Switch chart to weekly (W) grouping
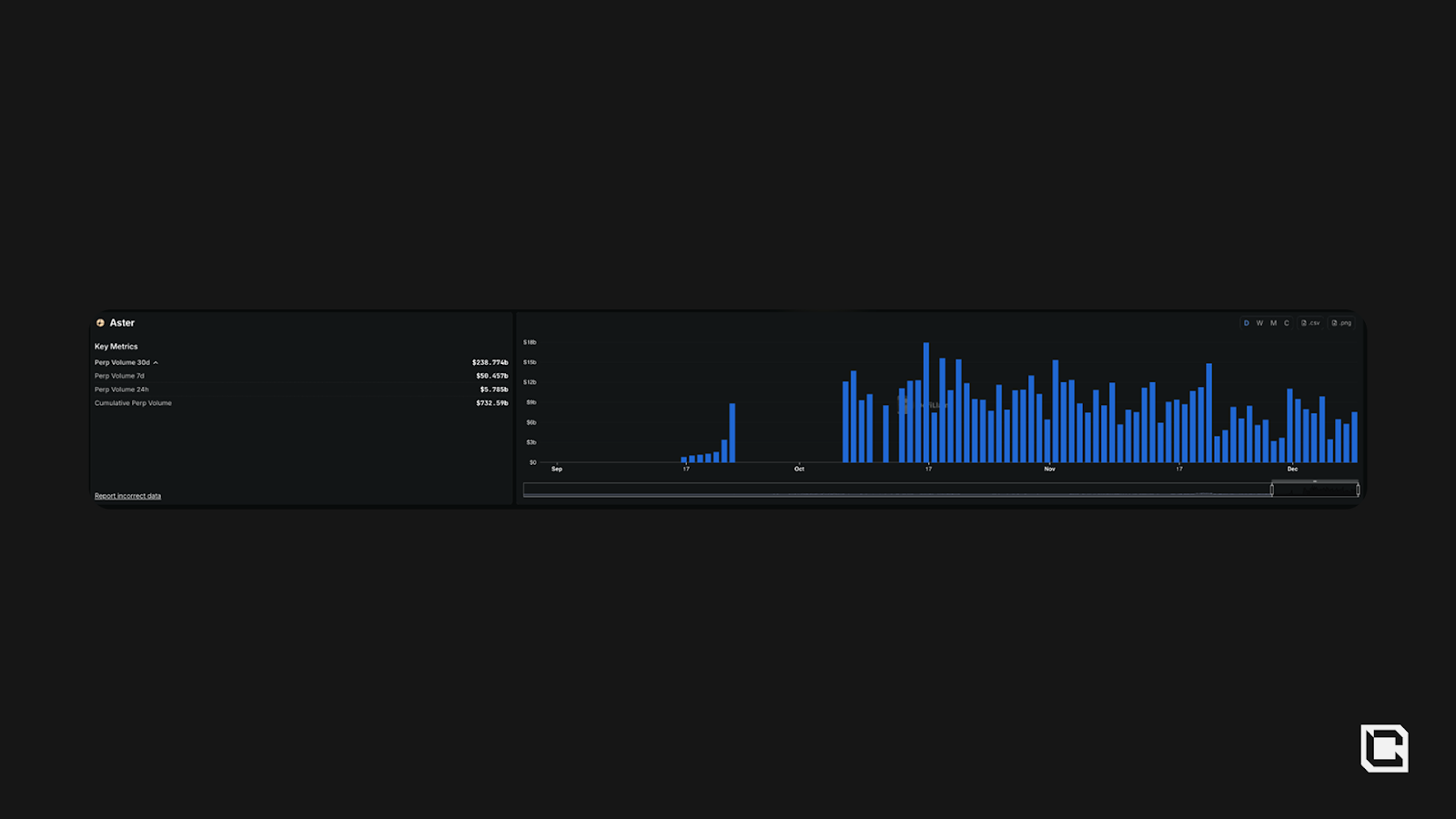This screenshot has height=819, width=1456. (1259, 323)
